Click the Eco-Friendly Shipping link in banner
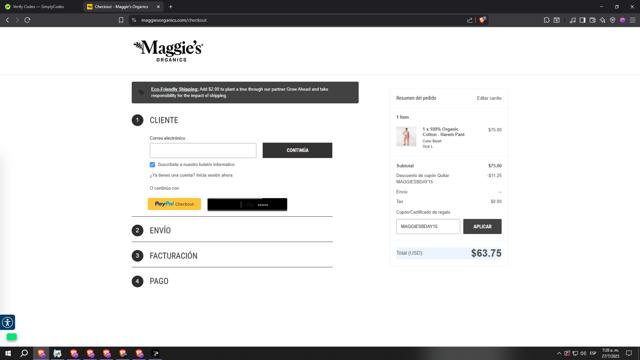 [174, 89]
